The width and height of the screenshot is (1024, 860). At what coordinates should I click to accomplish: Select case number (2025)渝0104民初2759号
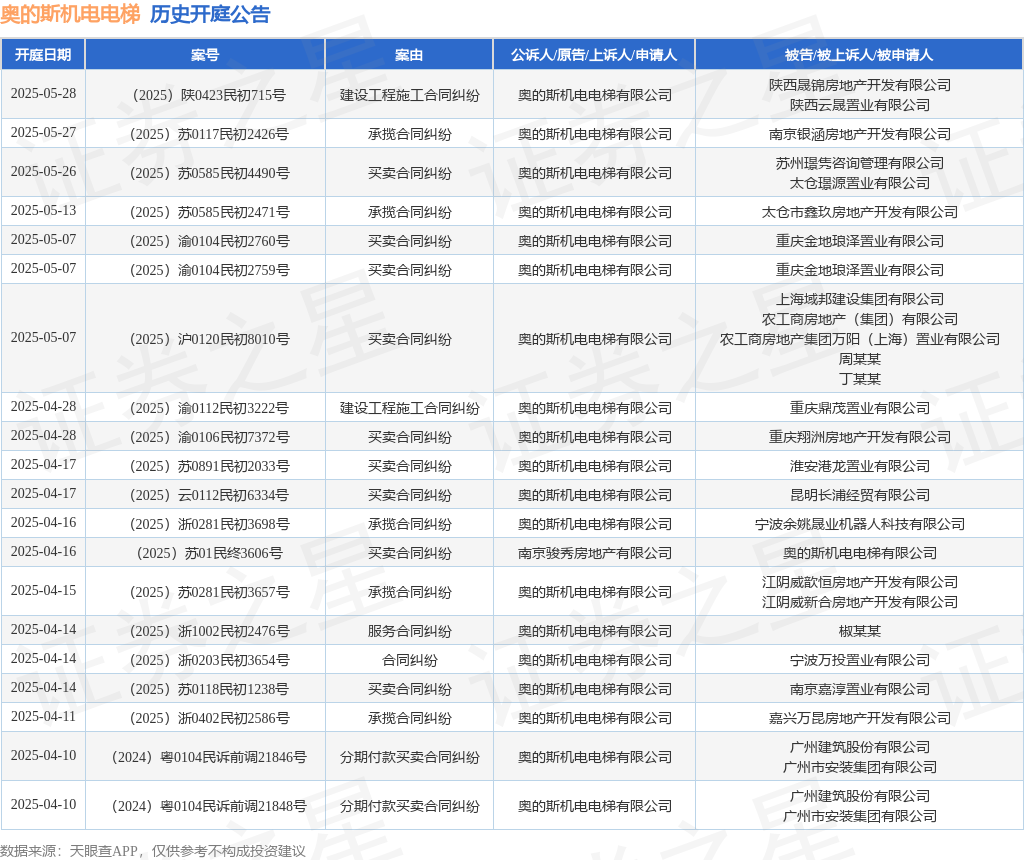(209, 270)
